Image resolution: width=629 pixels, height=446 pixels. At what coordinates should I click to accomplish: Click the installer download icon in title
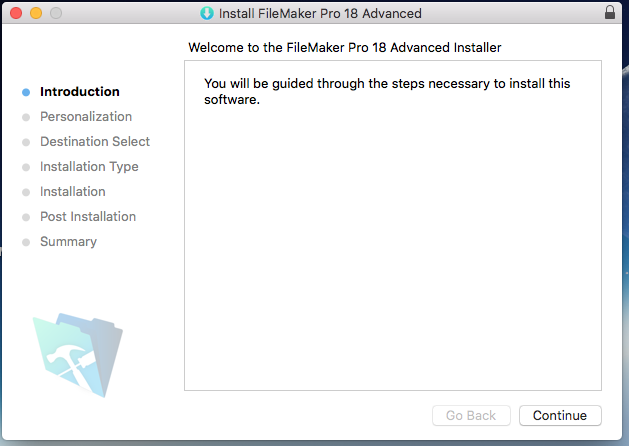coord(207,13)
